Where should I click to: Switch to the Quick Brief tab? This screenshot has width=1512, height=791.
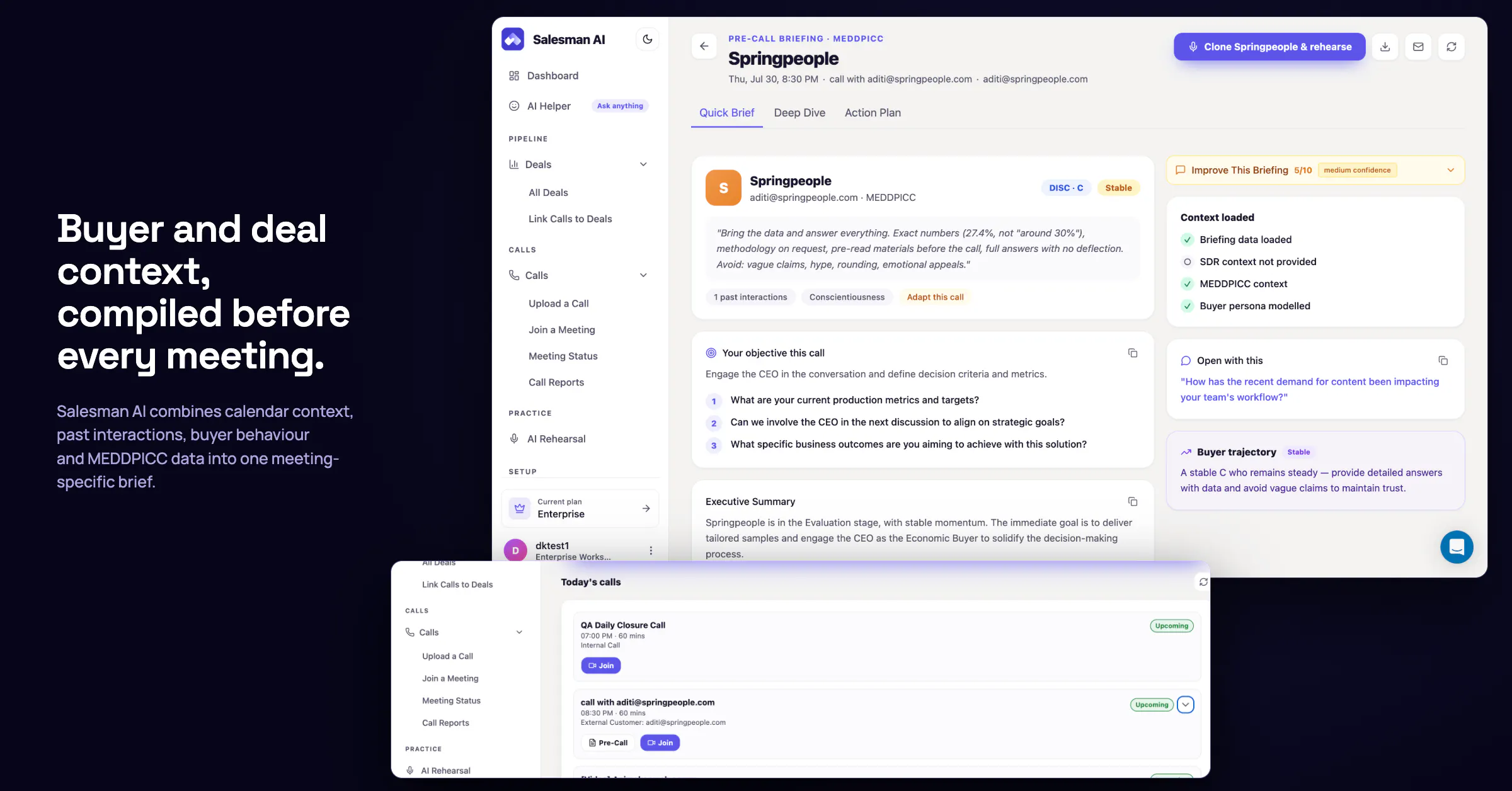pos(726,113)
